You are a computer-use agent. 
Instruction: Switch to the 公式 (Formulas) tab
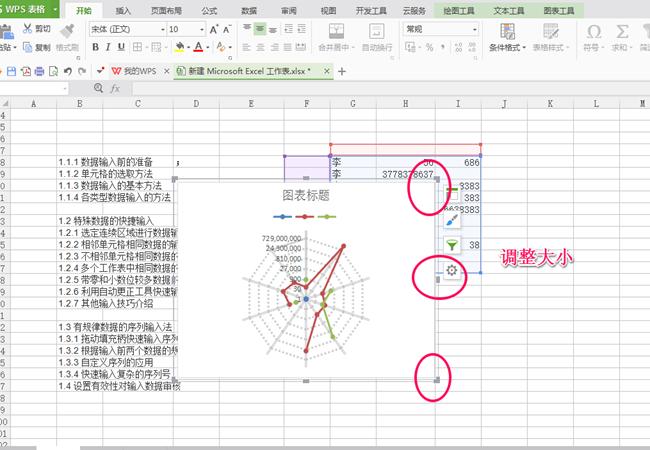coord(209,10)
